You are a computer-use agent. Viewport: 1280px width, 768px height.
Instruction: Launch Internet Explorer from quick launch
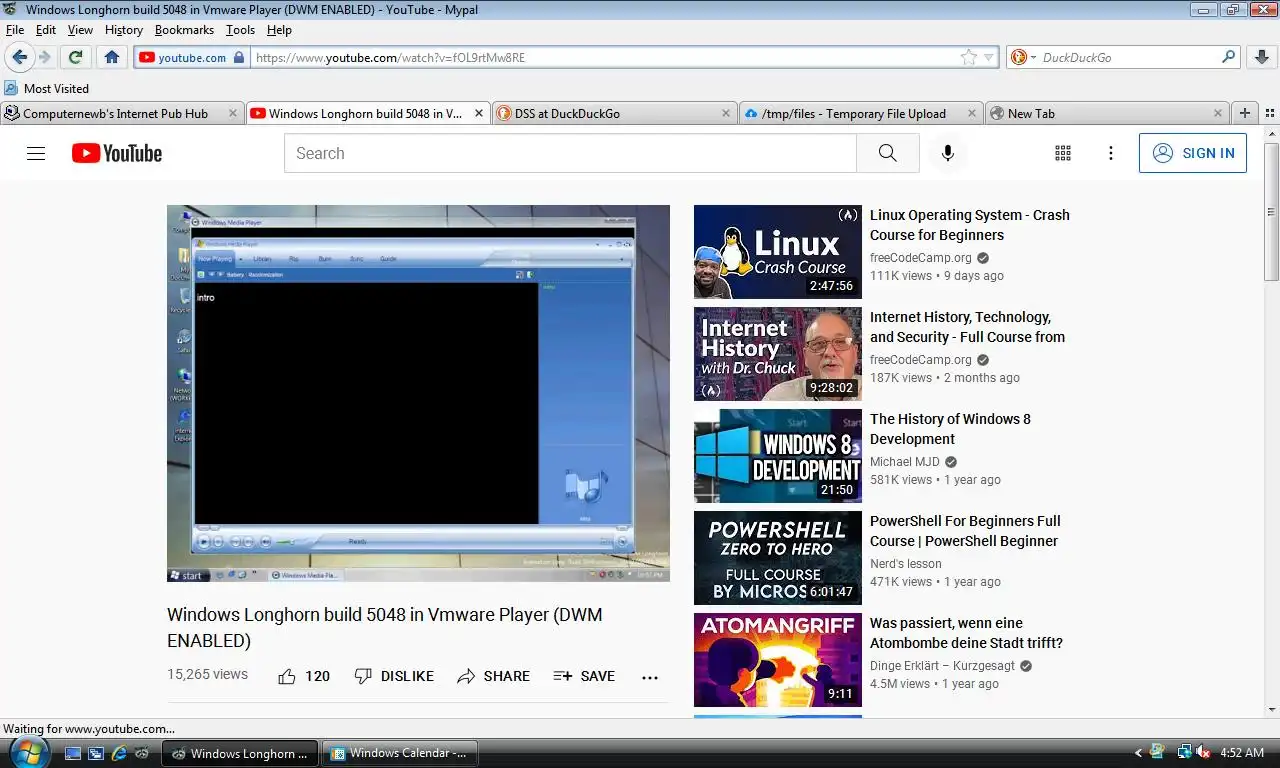click(119, 753)
